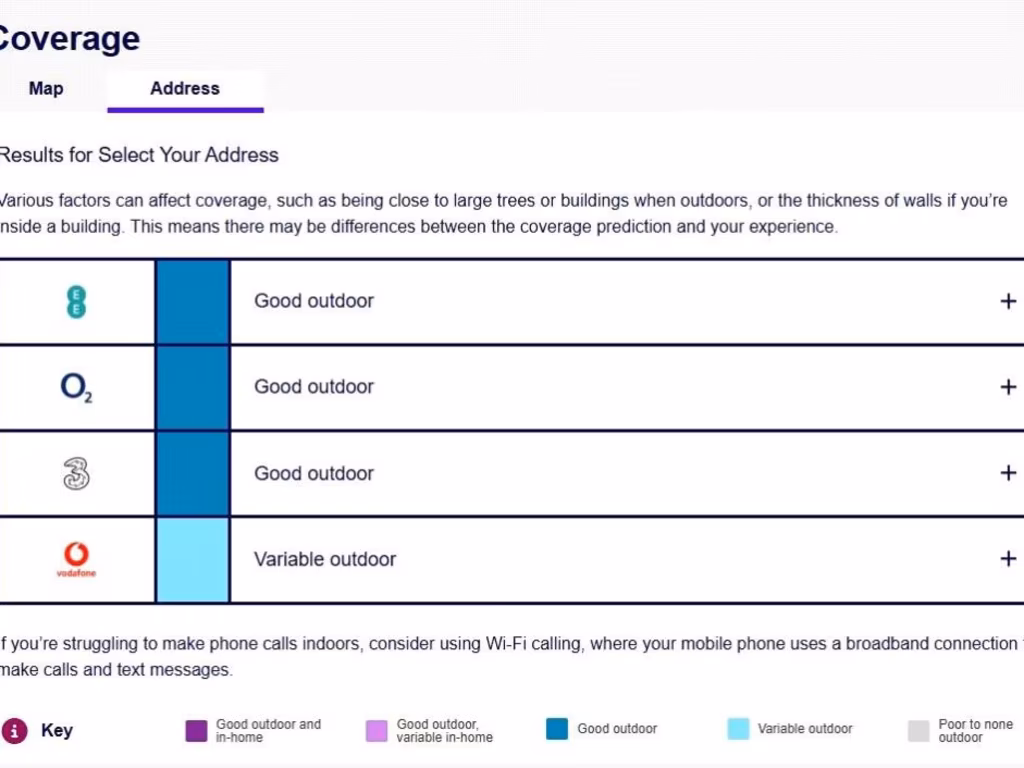
Task: Click EE's dark blue coverage color block
Action: (193, 301)
